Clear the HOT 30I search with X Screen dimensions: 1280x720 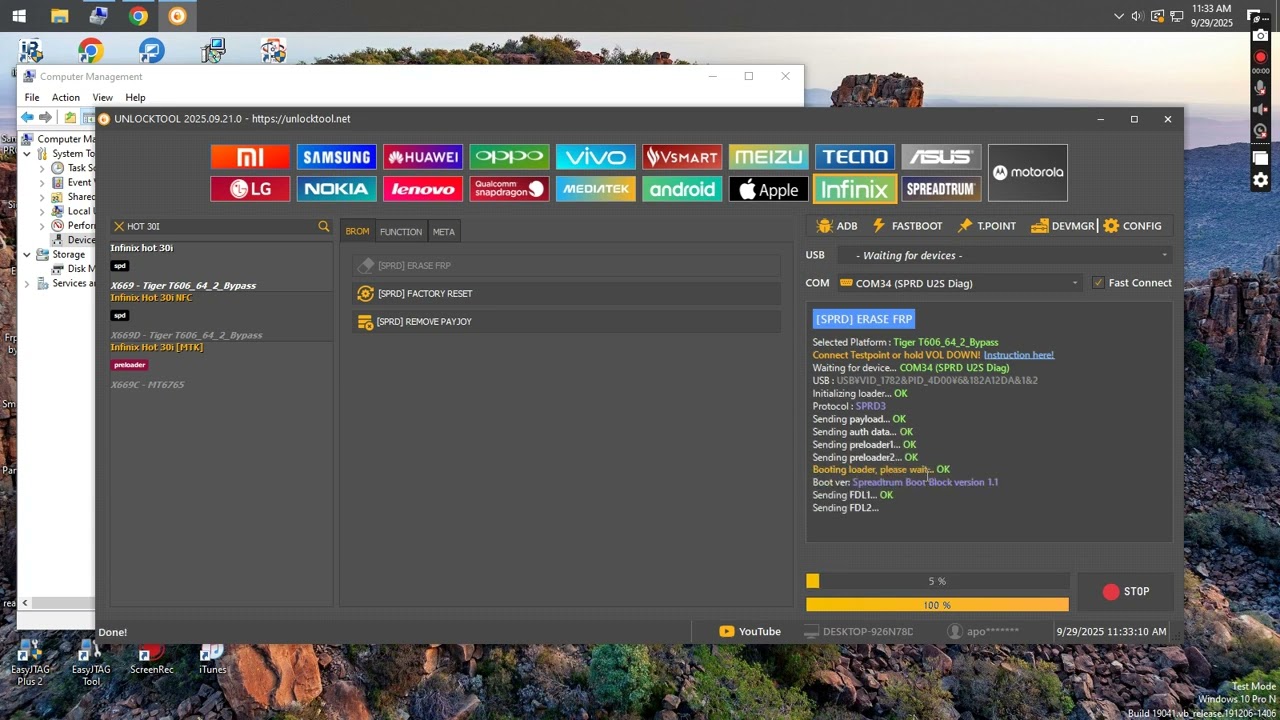[x=118, y=227]
